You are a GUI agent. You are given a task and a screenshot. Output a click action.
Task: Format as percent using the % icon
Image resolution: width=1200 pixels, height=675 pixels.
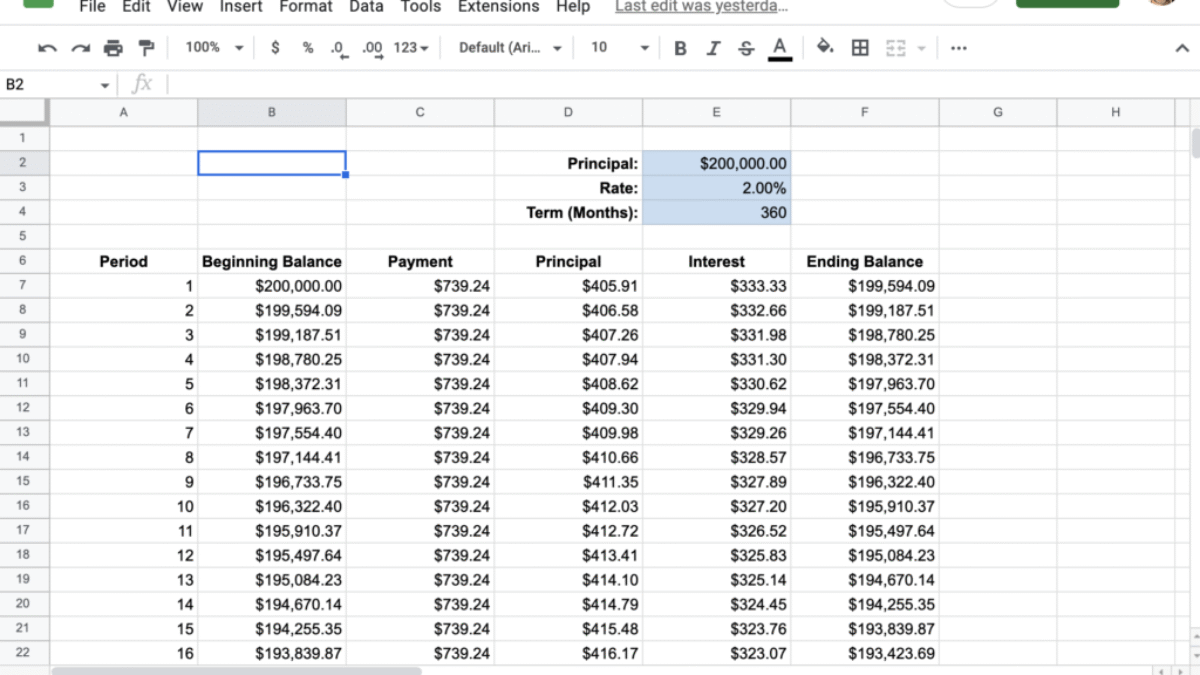pos(308,48)
